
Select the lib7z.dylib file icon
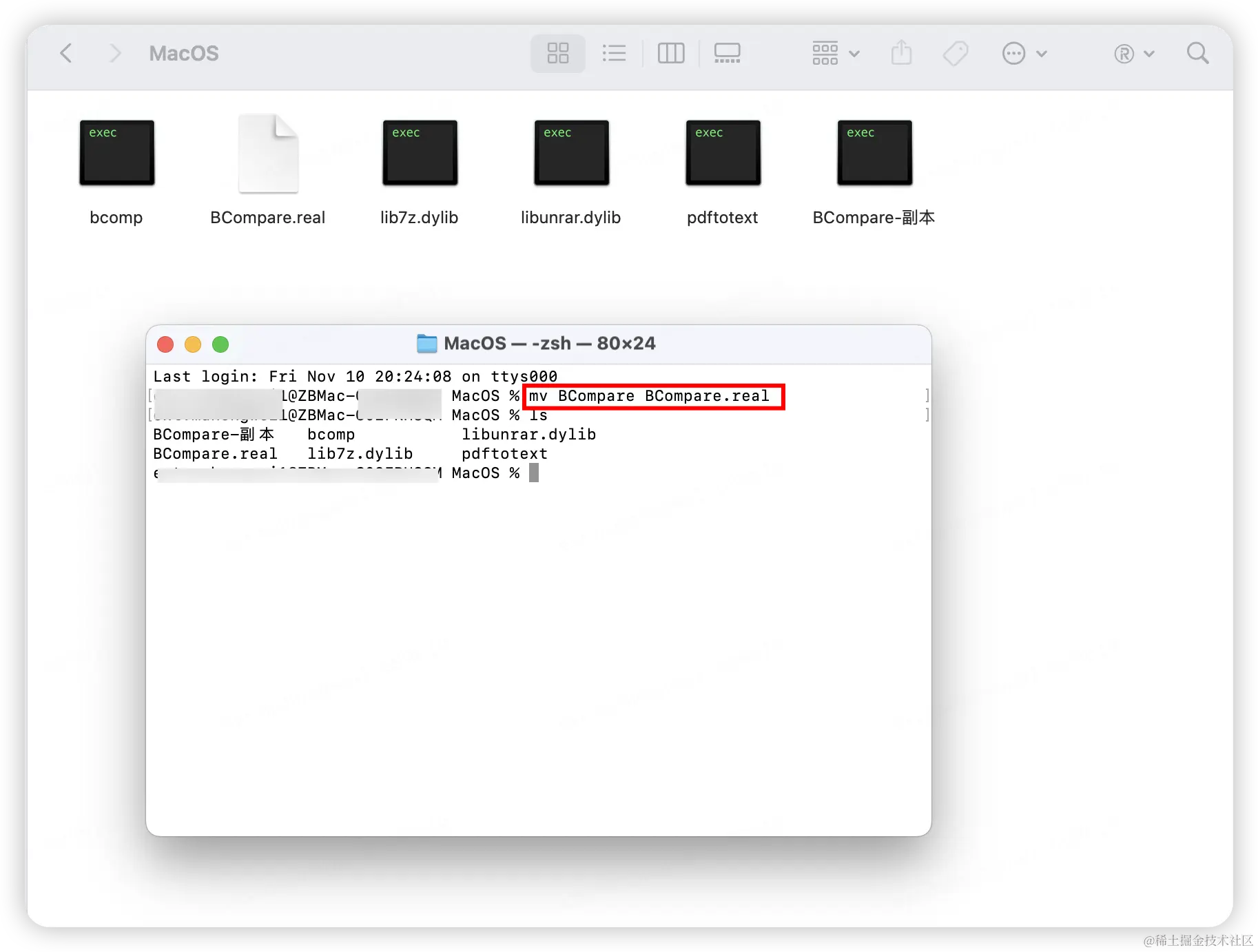pyautogui.click(x=420, y=152)
